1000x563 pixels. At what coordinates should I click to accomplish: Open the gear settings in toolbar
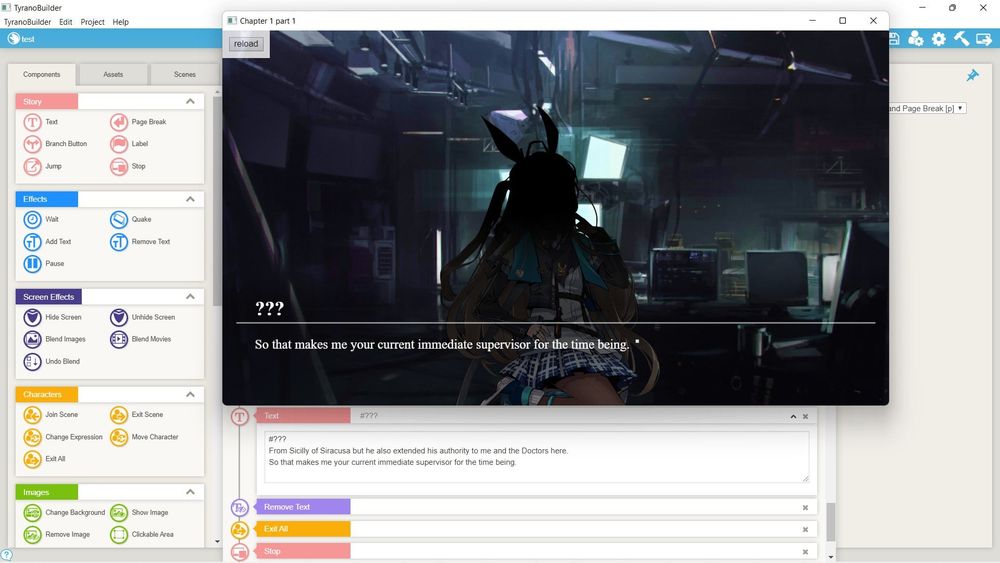[939, 39]
